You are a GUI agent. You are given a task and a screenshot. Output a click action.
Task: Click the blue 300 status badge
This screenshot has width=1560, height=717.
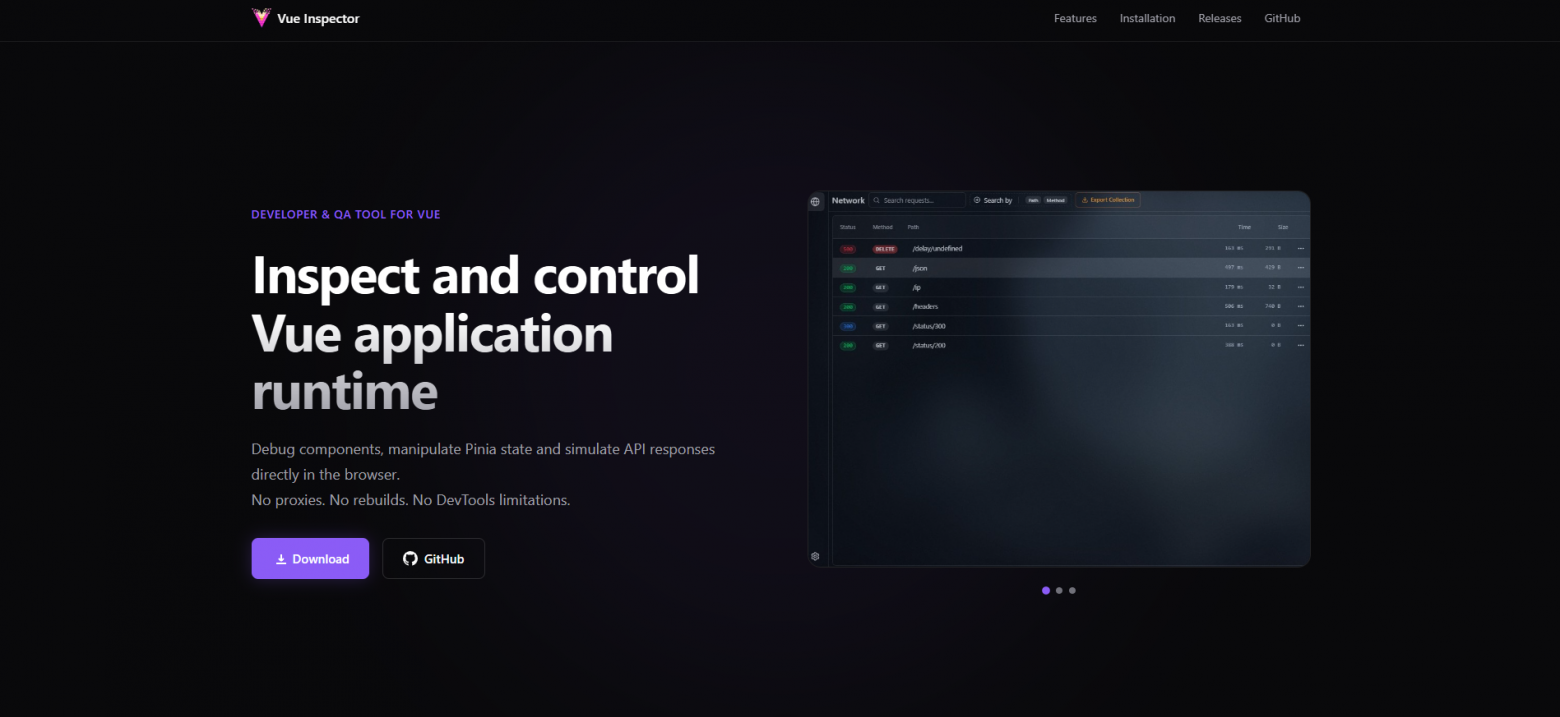click(x=848, y=326)
